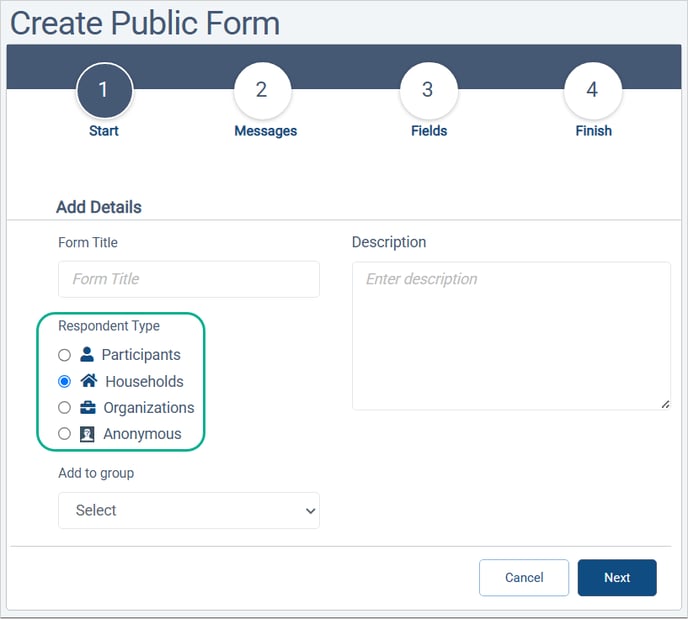Go to step 1 Start circle

pos(104,91)
